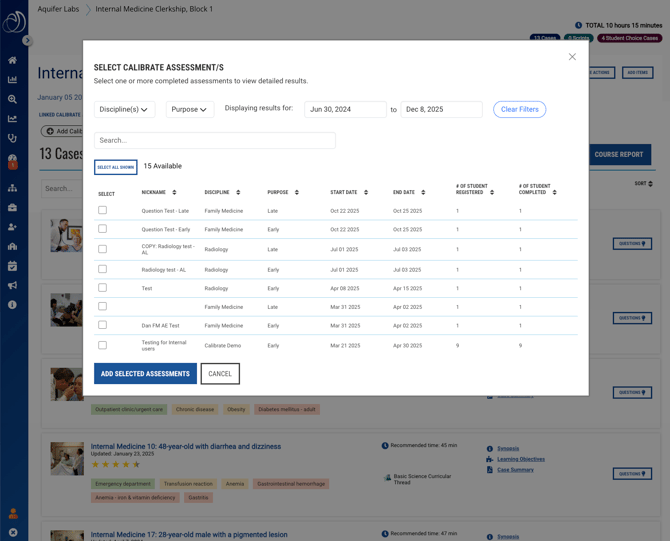This screenshot has width=670, height=541.
Task: Cancel the assessment selection dialog
Action: point(220,373)
